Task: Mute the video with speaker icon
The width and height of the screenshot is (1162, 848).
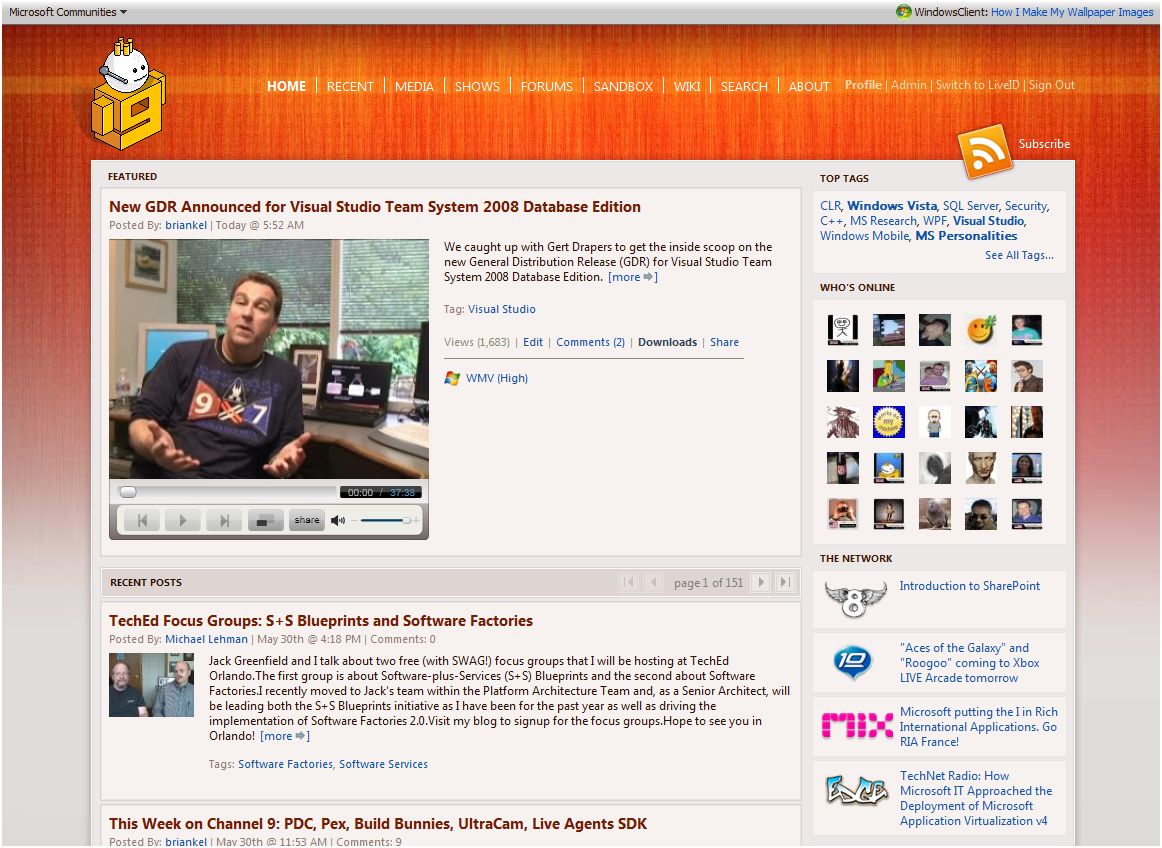Action: pos(338,520)
